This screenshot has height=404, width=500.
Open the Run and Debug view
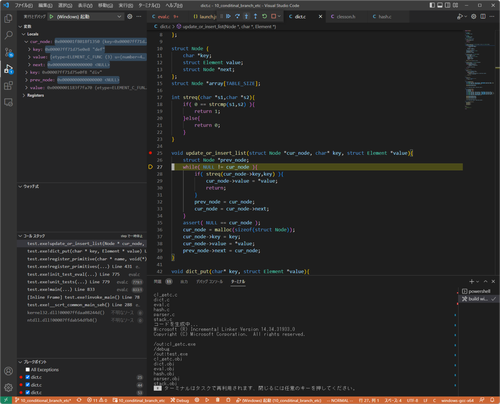pyautogui.click(x=8, y=69)
